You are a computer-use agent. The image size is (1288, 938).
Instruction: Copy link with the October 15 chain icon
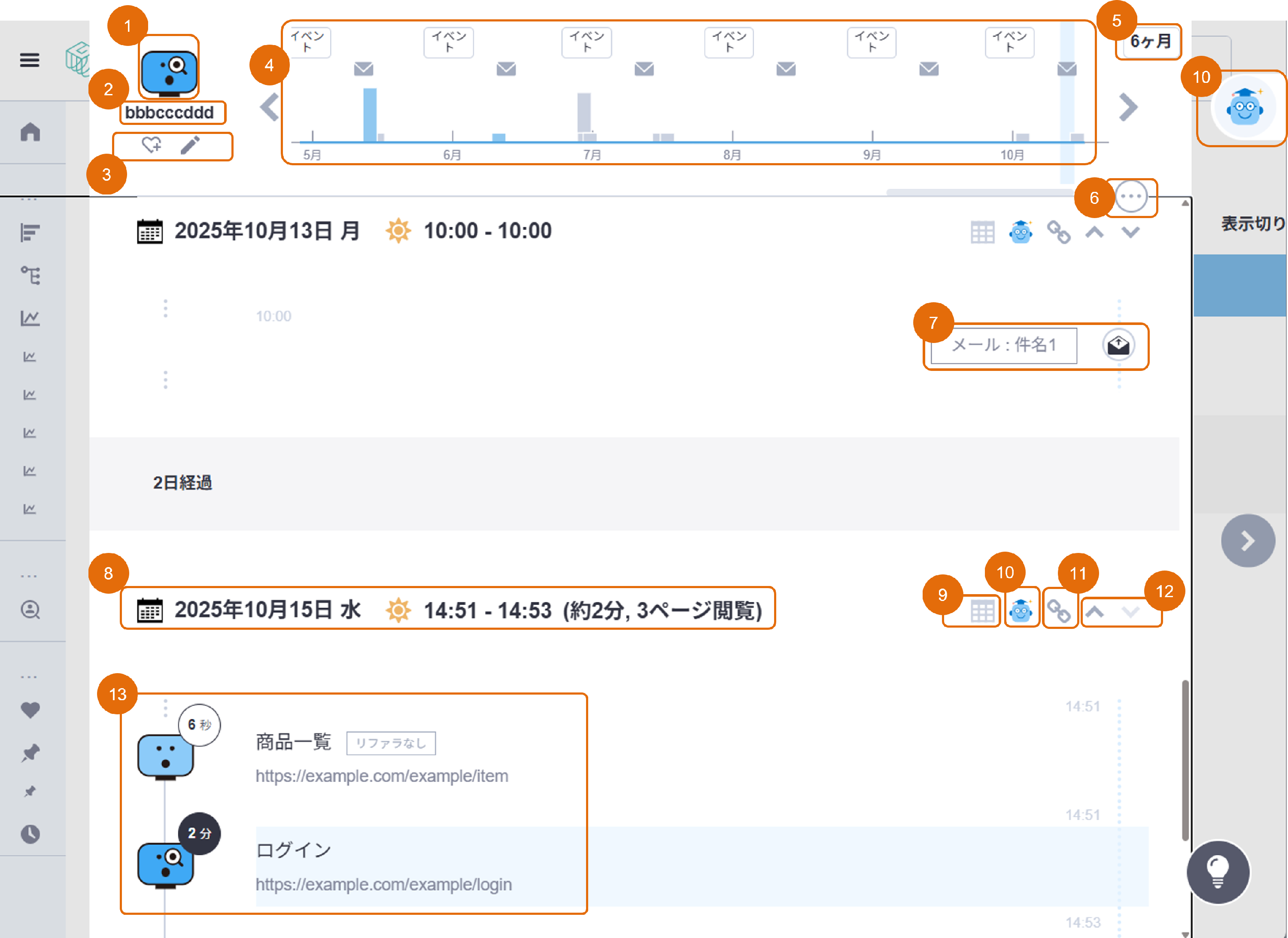click(1059, 611)
